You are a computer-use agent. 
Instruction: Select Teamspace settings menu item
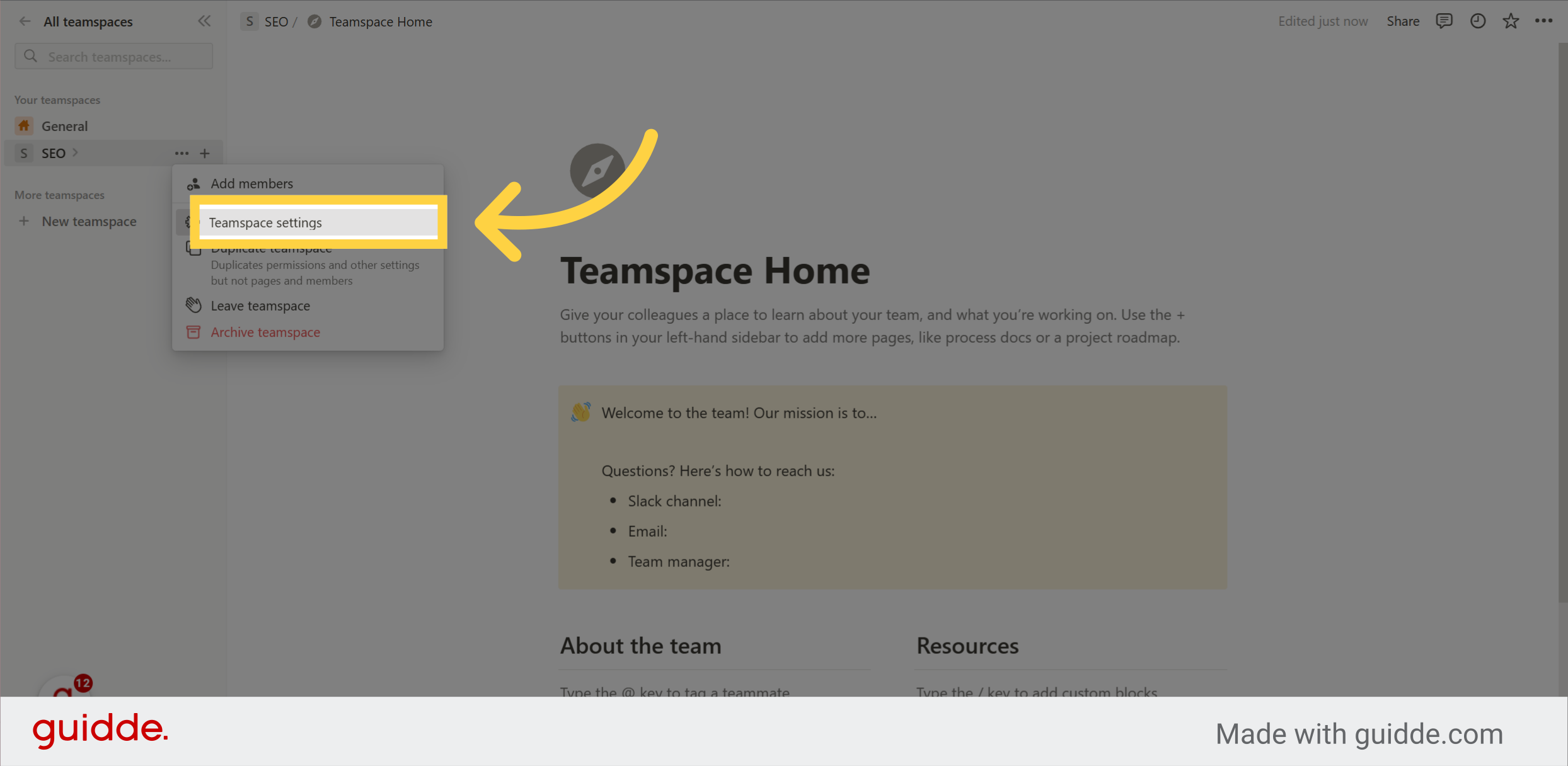[x=266, y=222]
